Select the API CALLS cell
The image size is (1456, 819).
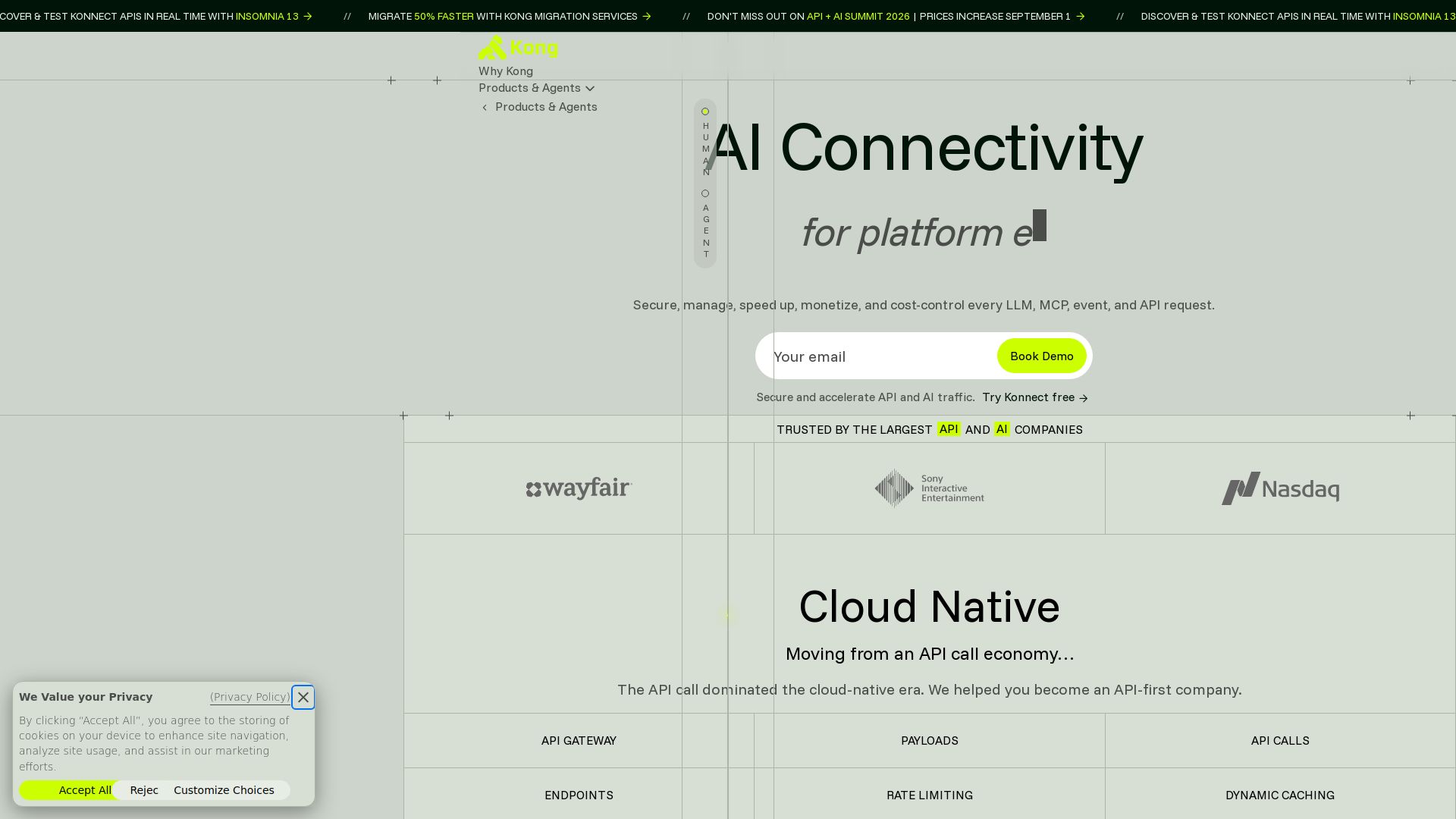point(1280,741)
